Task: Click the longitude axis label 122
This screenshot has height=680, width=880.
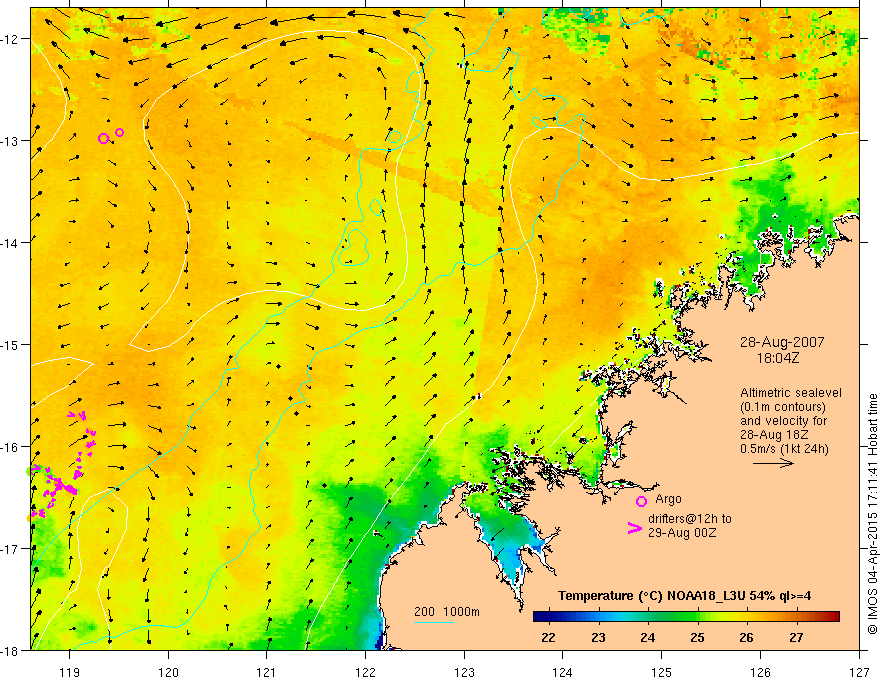Action: 365,672
